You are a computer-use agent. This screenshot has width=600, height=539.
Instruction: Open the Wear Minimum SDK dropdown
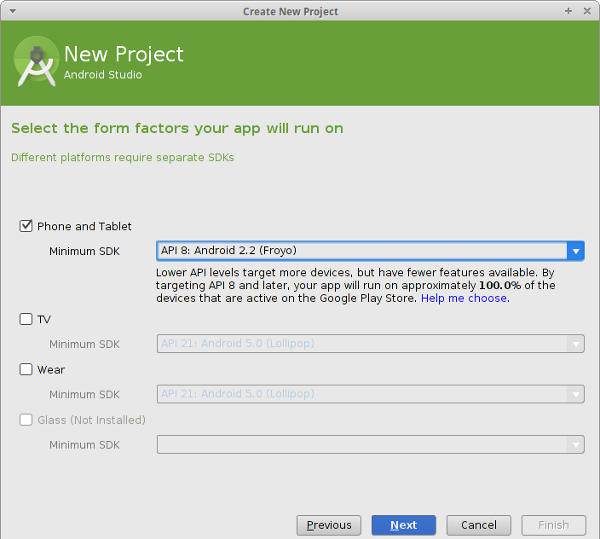[x=370, y=394]
